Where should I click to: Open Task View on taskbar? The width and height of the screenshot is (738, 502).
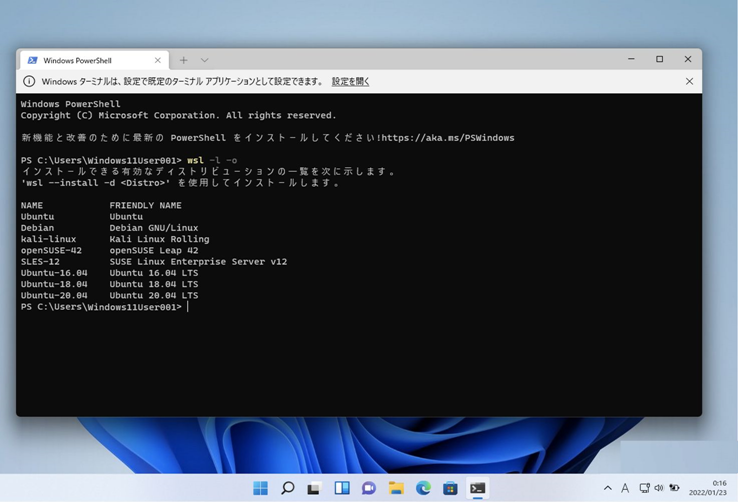314,488
